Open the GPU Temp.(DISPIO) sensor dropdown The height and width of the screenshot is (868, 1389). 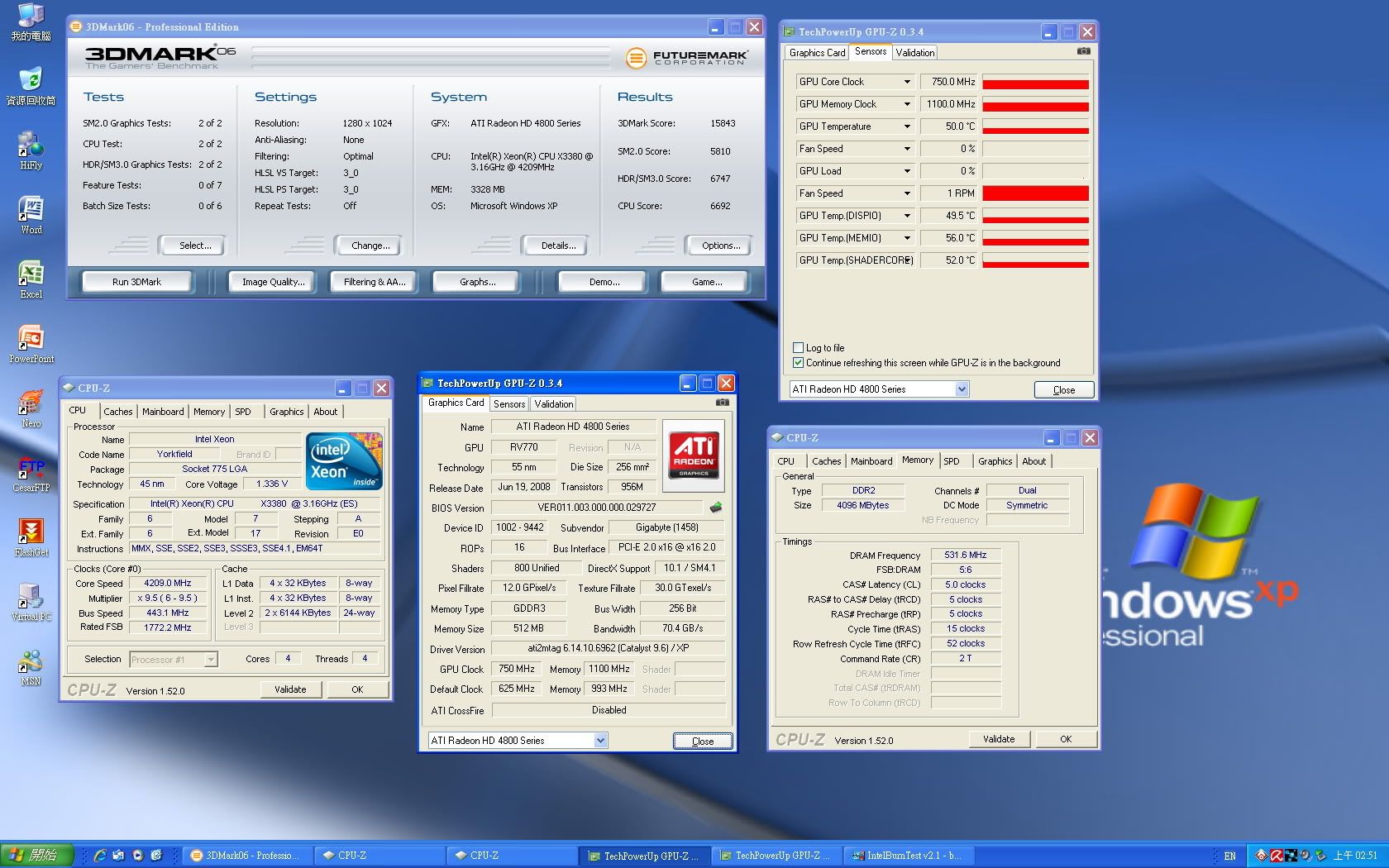tap(907, 216)
